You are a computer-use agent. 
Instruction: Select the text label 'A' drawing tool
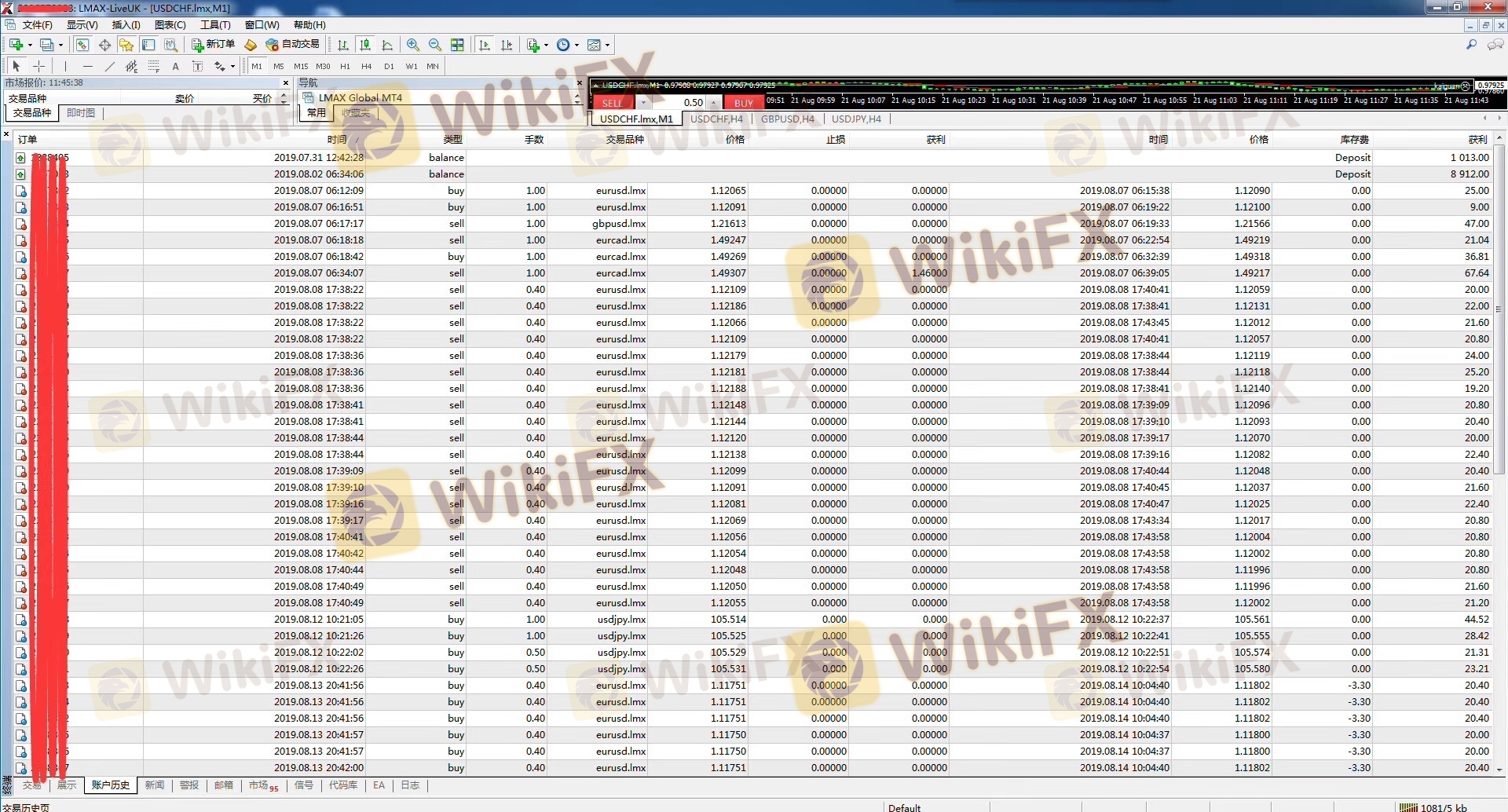coord(175,67)
